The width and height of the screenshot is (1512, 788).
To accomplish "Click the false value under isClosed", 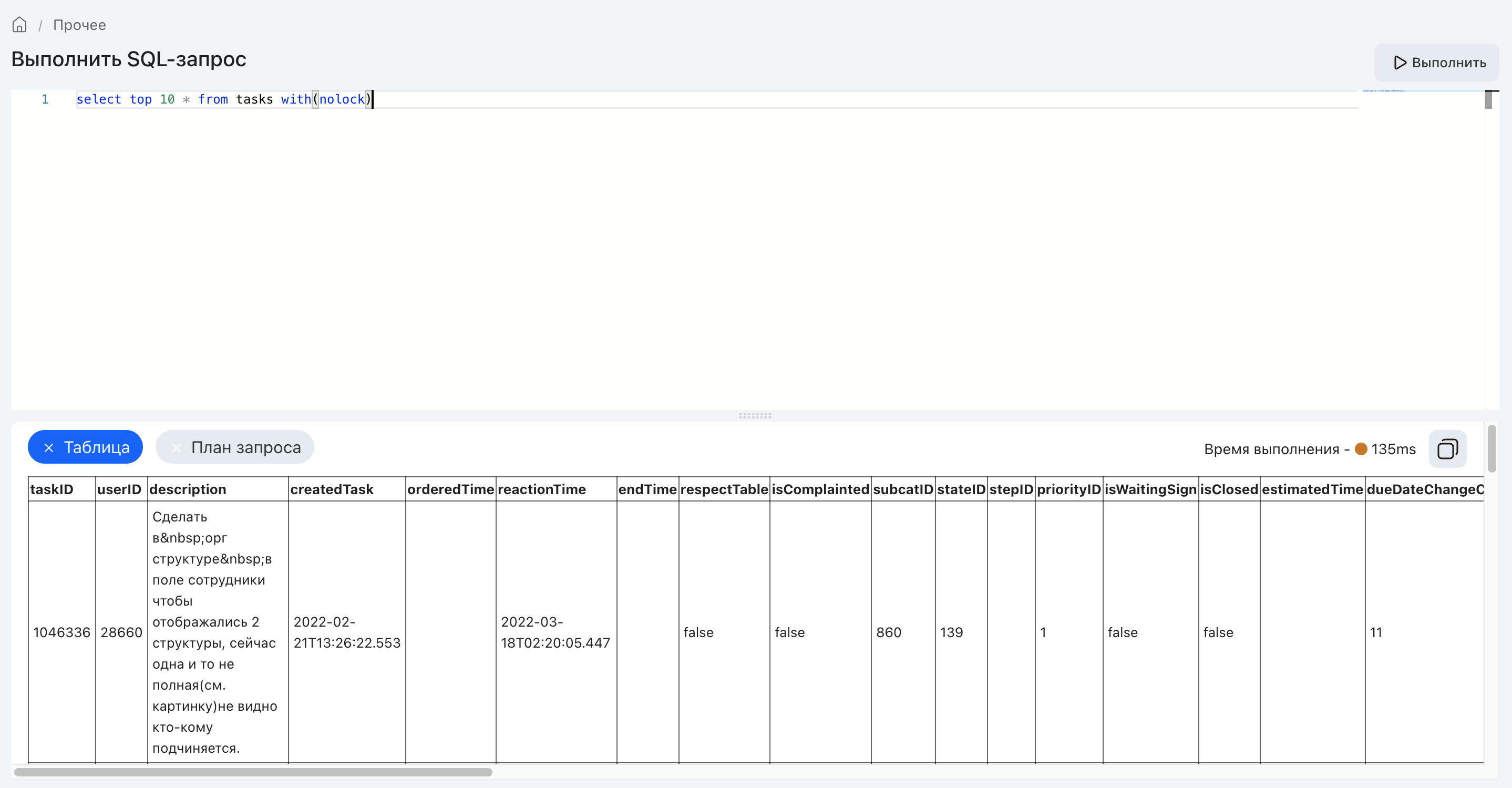I will 1219,632.
